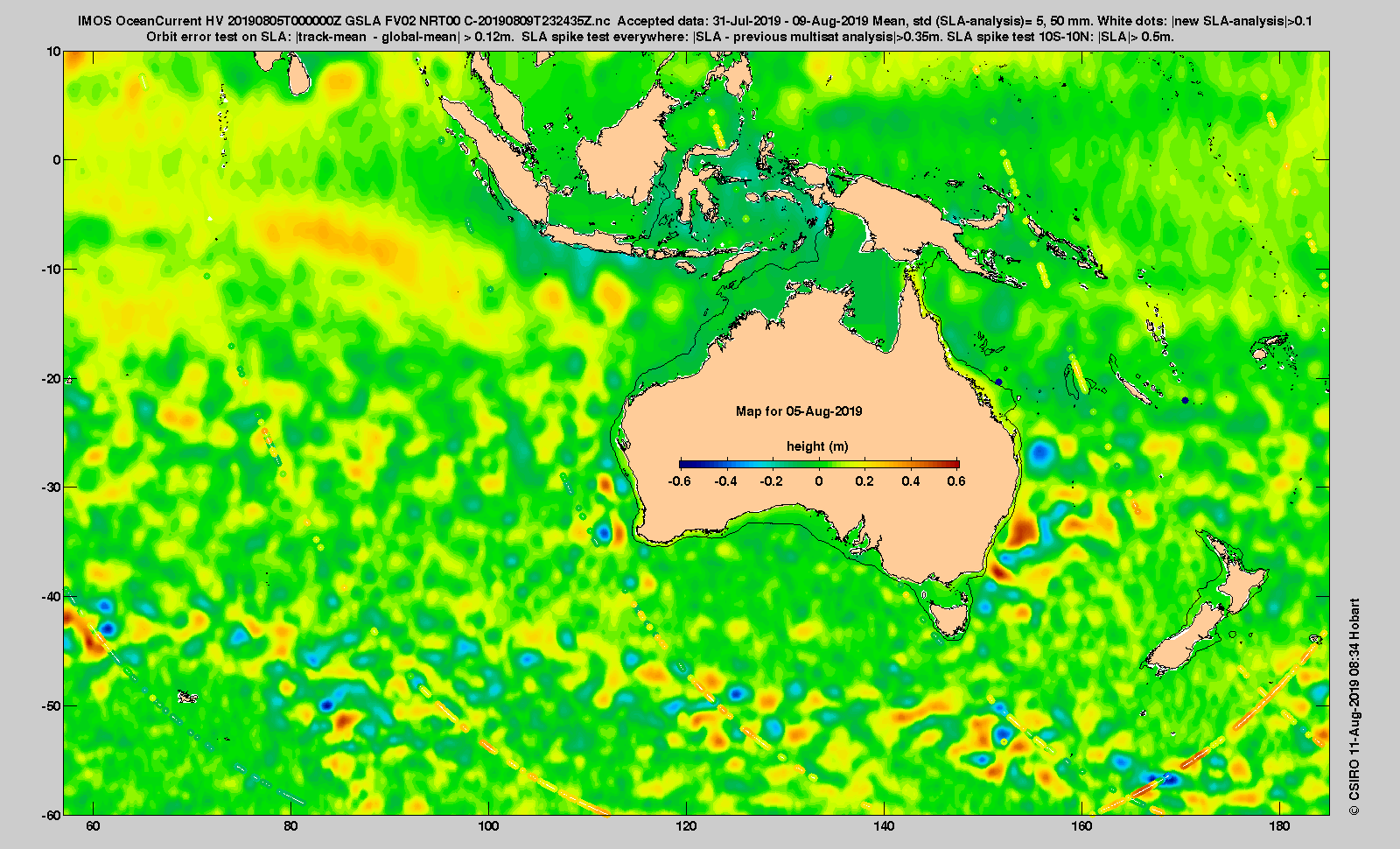The width and height of the screenshot is (1400, 849).
Task: Click longitude axis label 180
Action: click(1279, 827)
